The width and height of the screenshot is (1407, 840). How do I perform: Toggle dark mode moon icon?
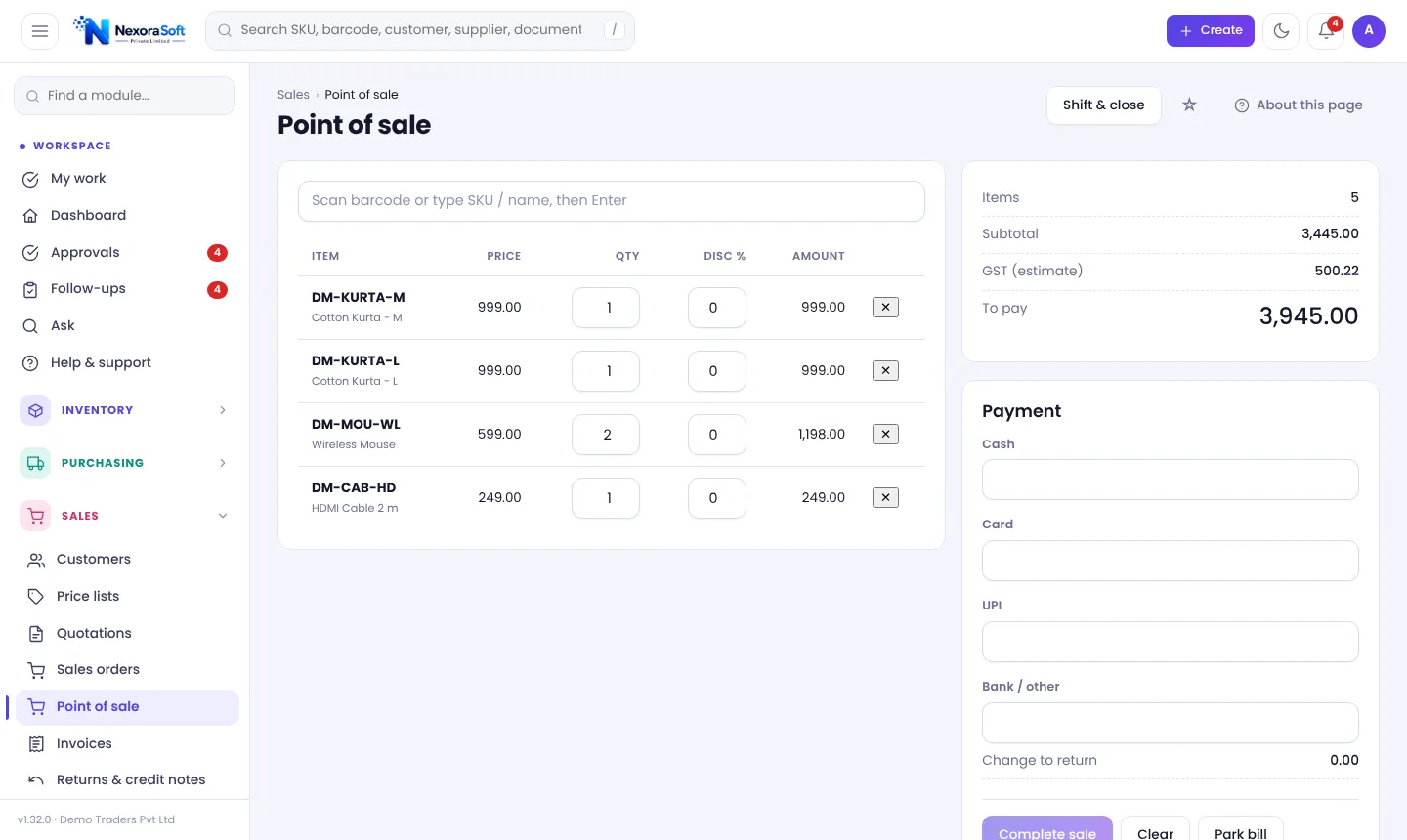1281,30
